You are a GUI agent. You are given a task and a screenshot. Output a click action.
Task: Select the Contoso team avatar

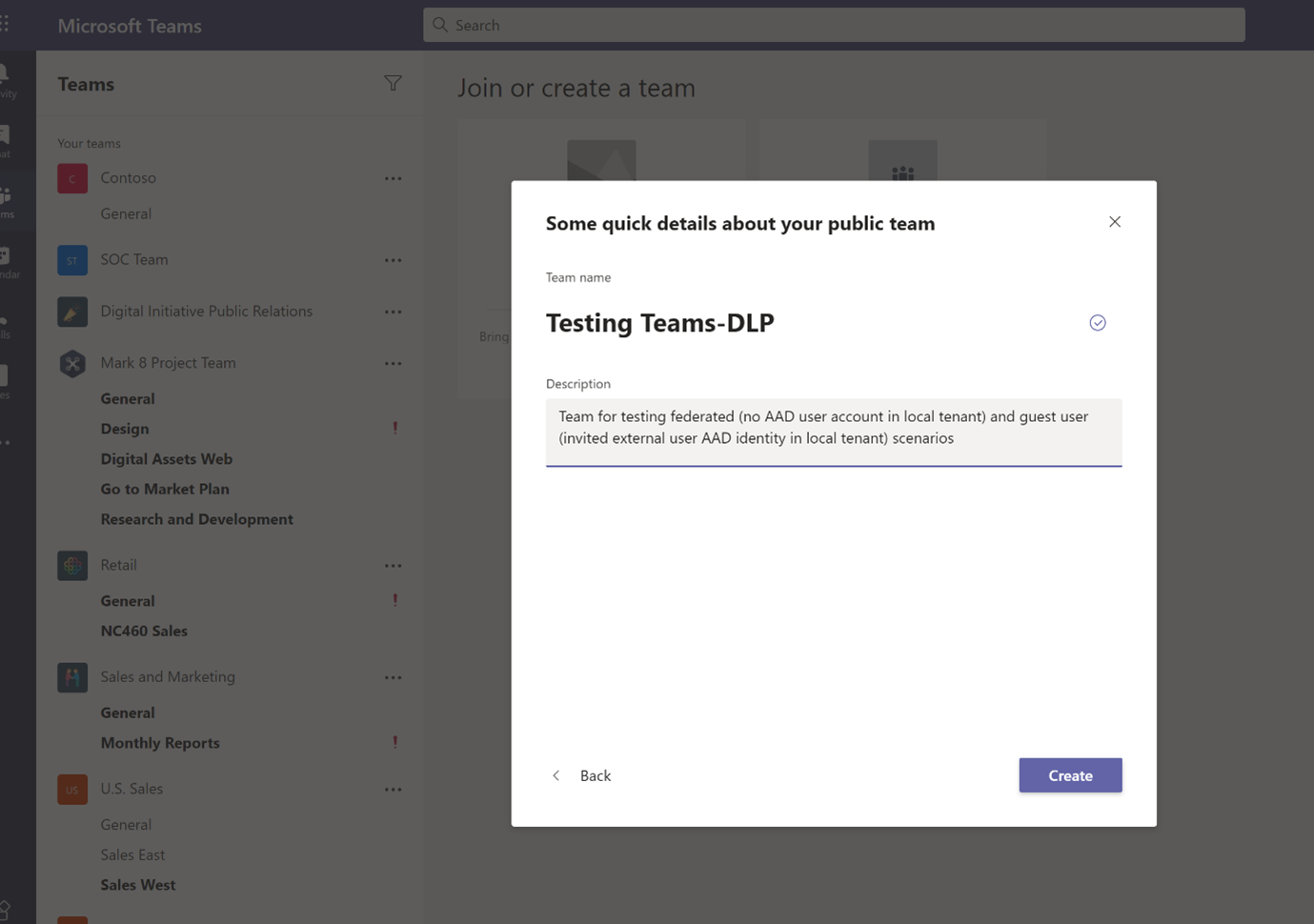click(x=72, y=178)
